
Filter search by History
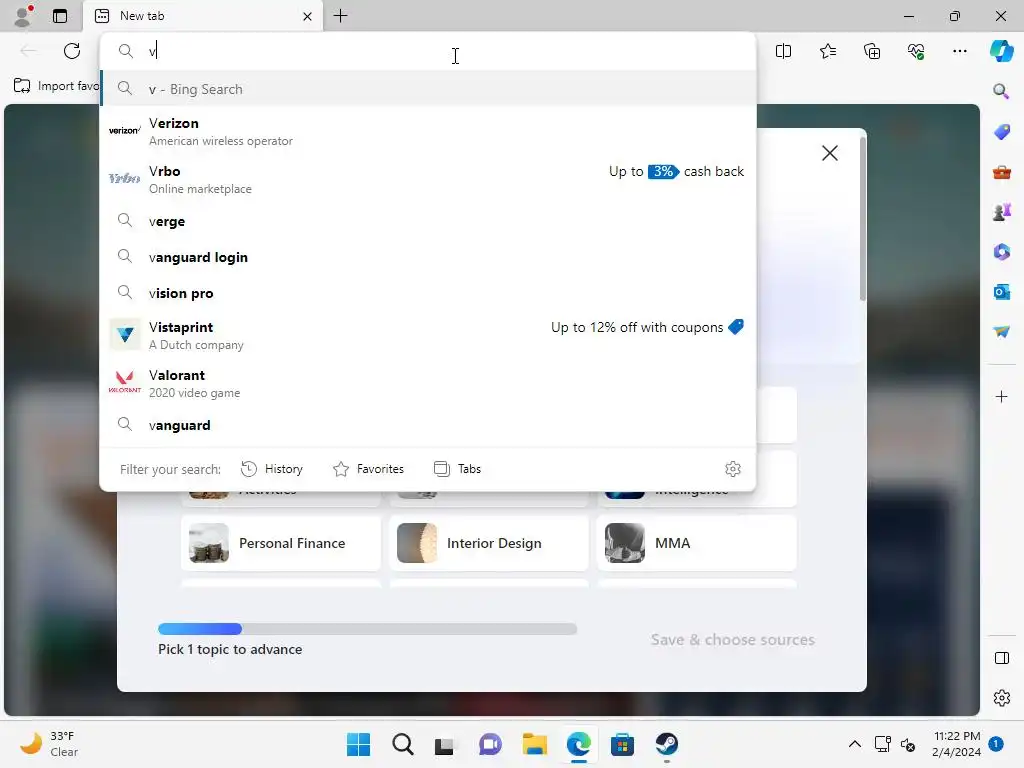pyautogui.click(x=272, y=469)
